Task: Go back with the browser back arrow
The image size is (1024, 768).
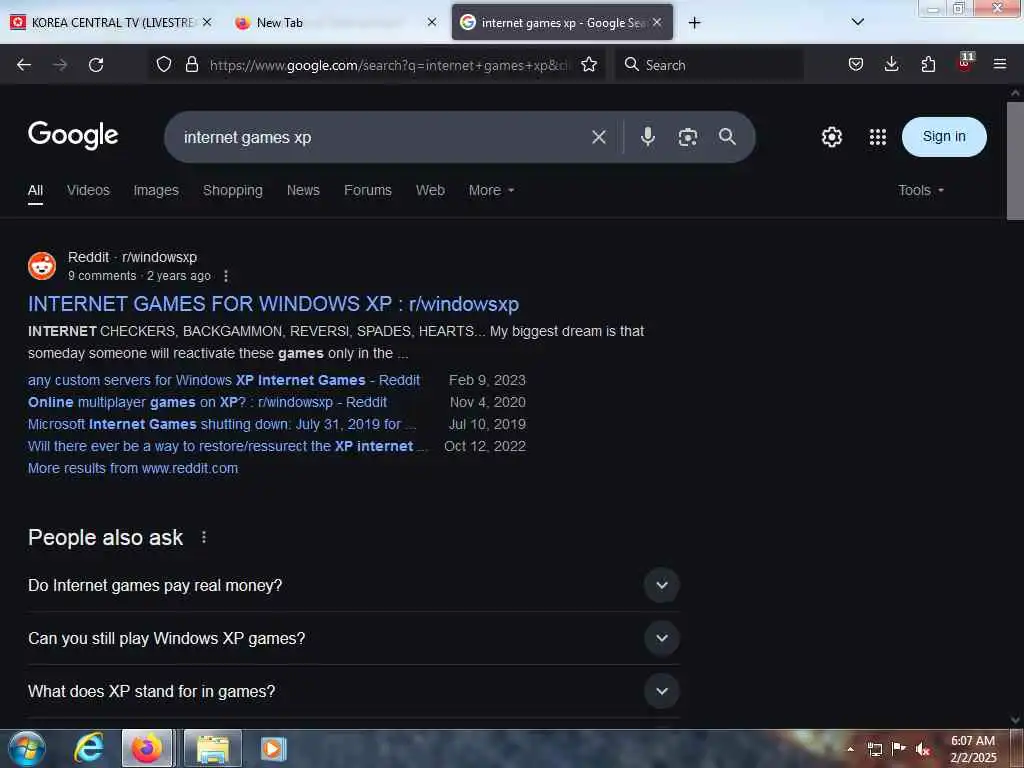Action: [x=24, y=65]
